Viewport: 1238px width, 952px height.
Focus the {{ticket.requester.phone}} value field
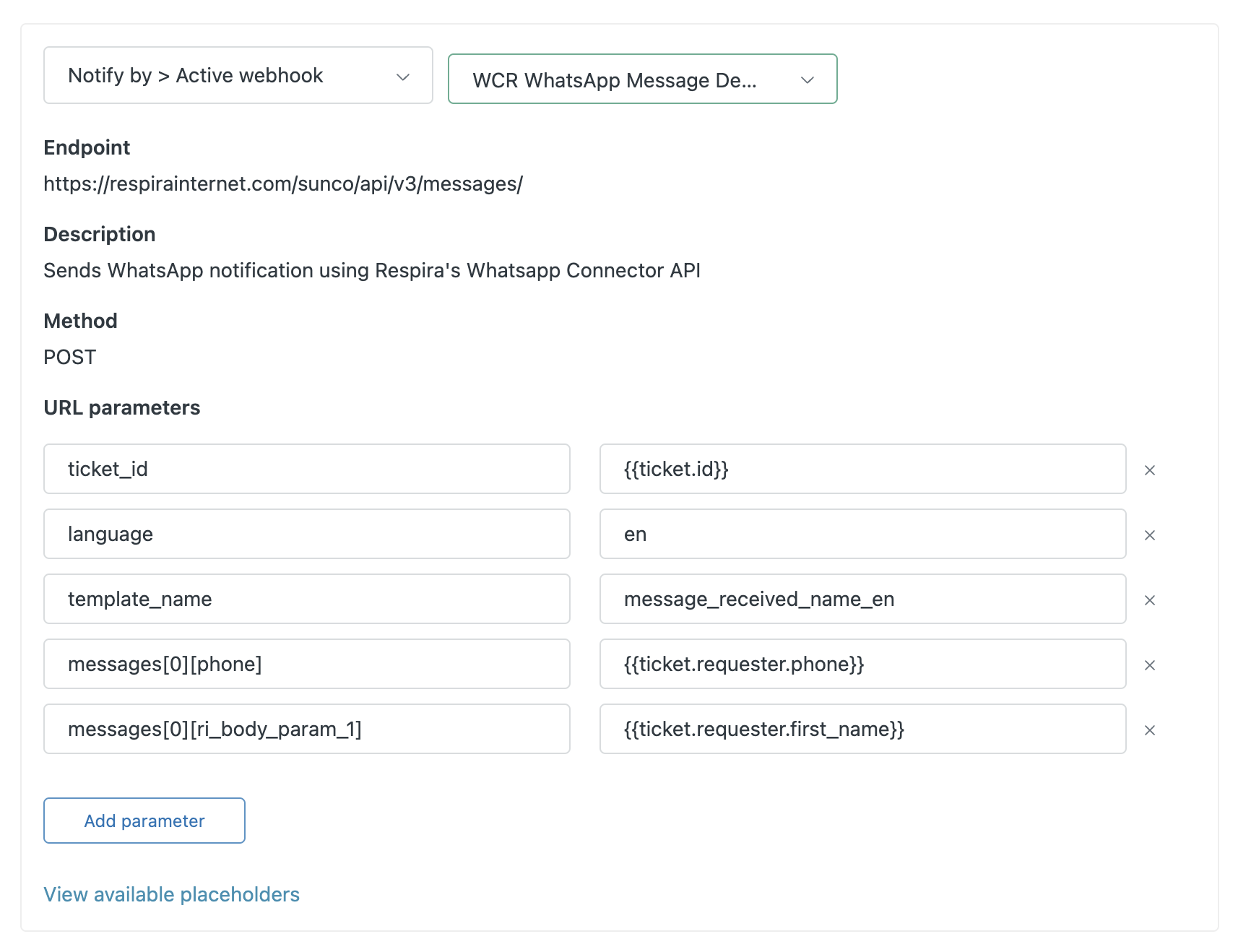coord(862,665)
